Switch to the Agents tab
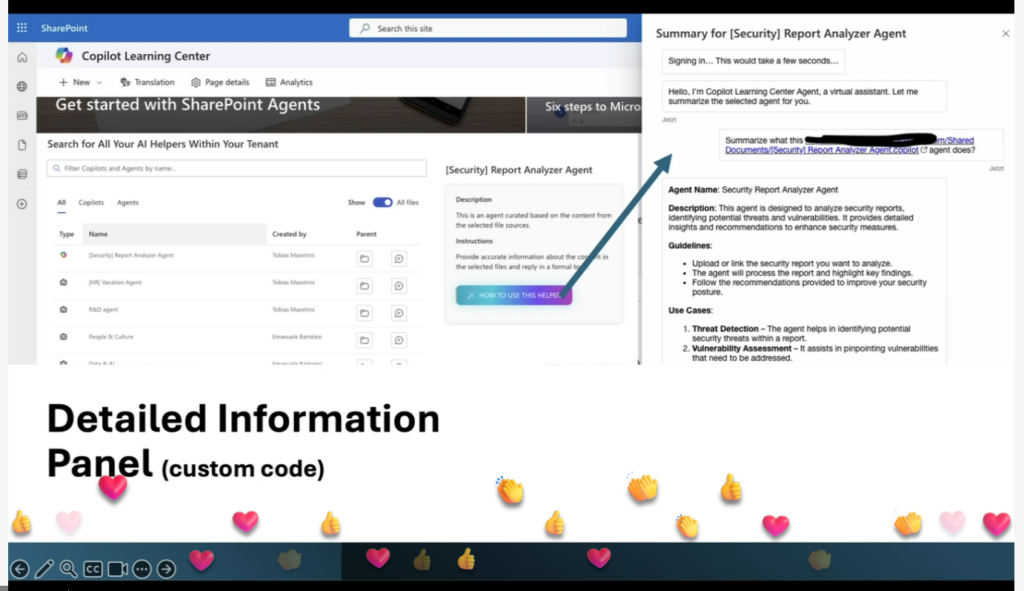 point(127,202)
